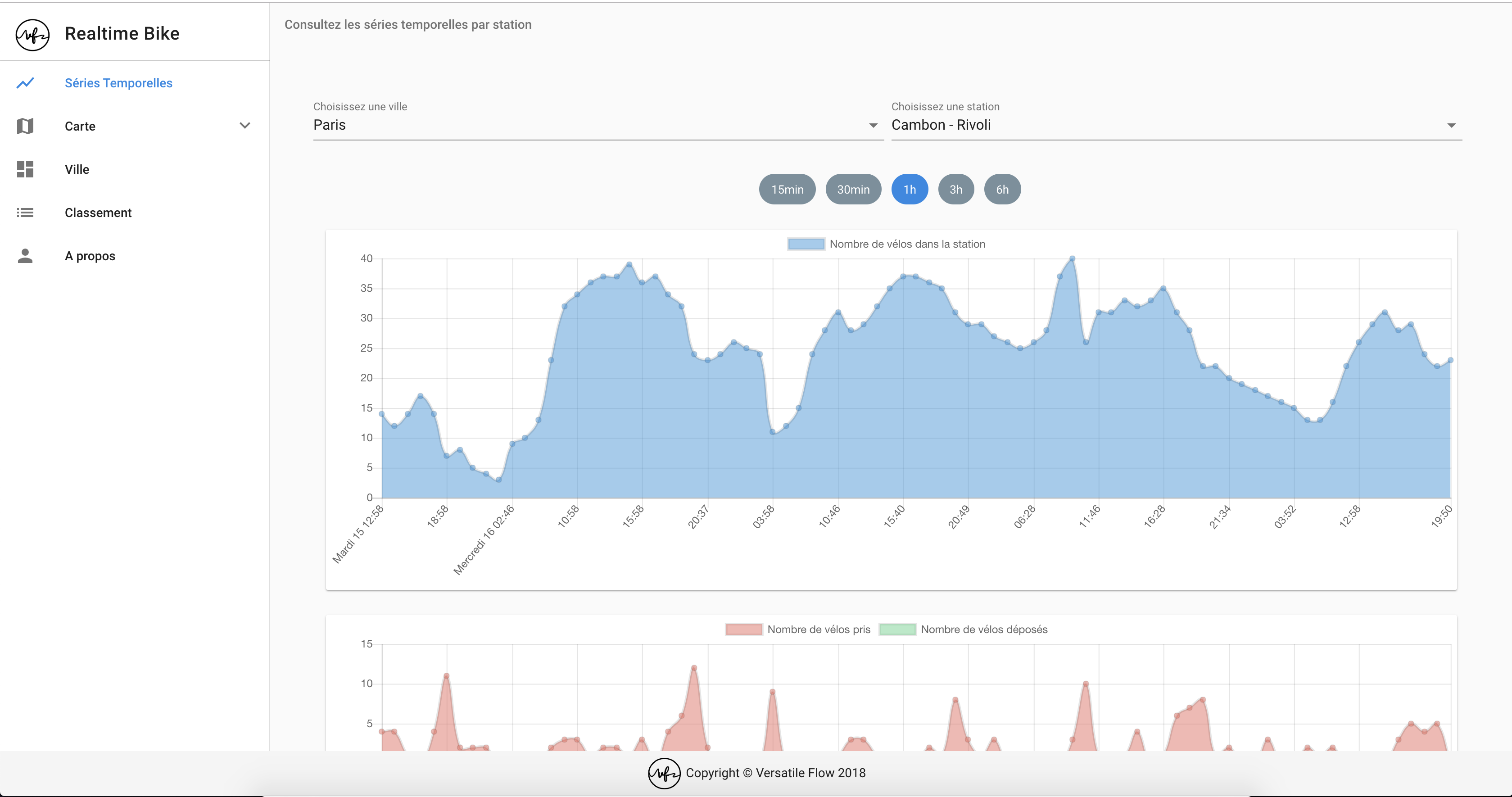The height and width of the screenshot is (797, 1512).
Task: Open the Classement menu item
Action: click(98, 213)
